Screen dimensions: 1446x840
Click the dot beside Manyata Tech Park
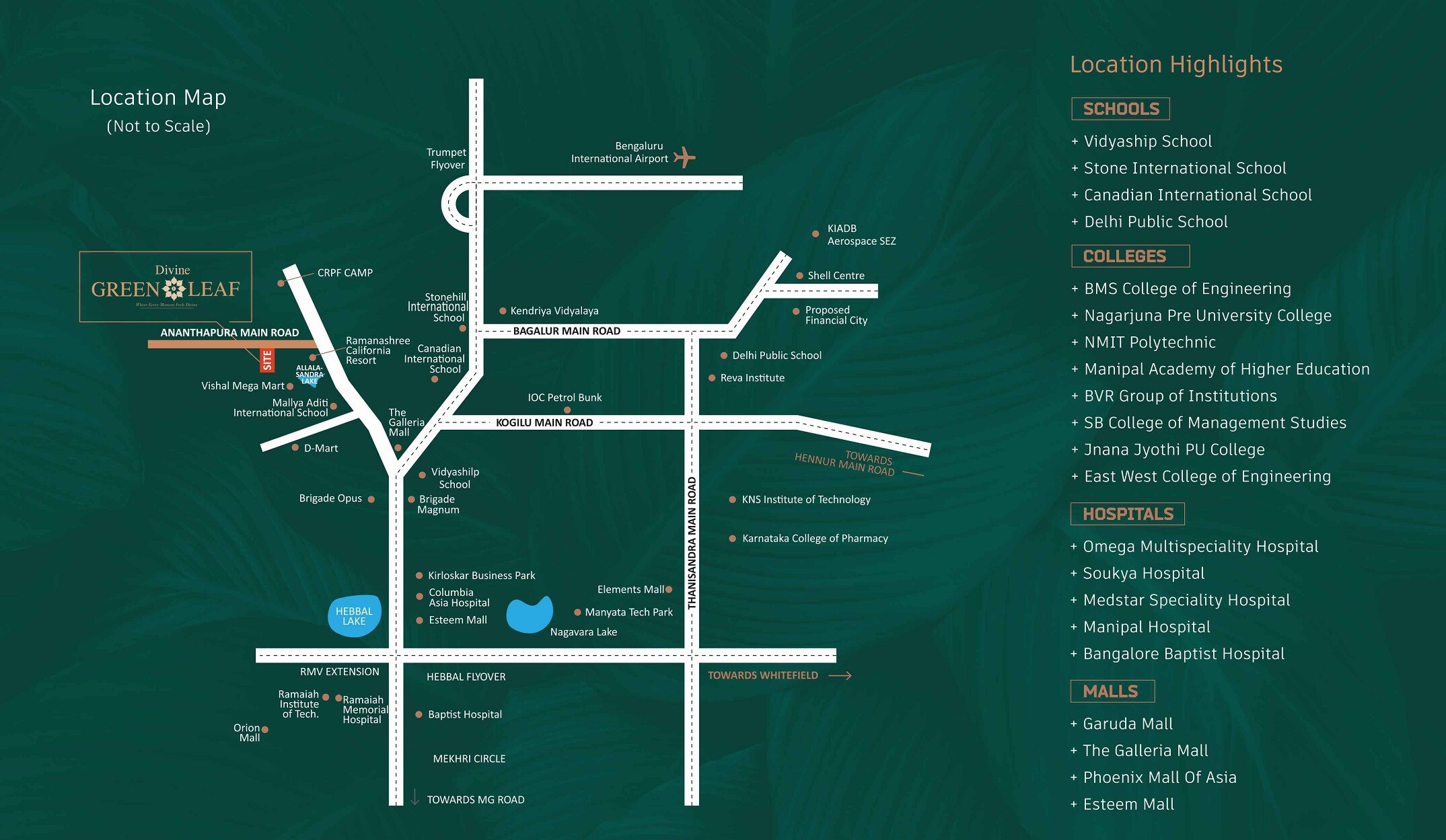pyautogui.click(x=577, y=612)
